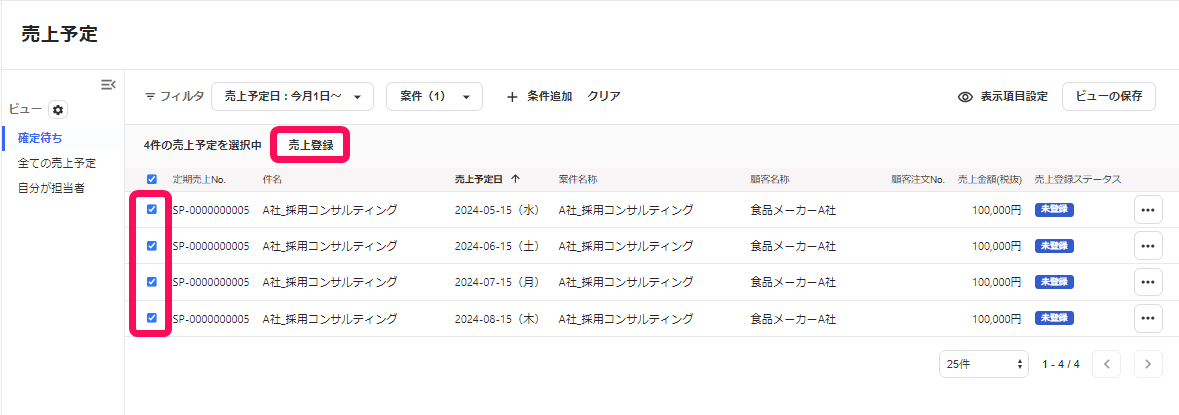The height and width of the screenshot is (415, 1179).
Task: Click the 売上登録 button
Action: pos(311,145)
